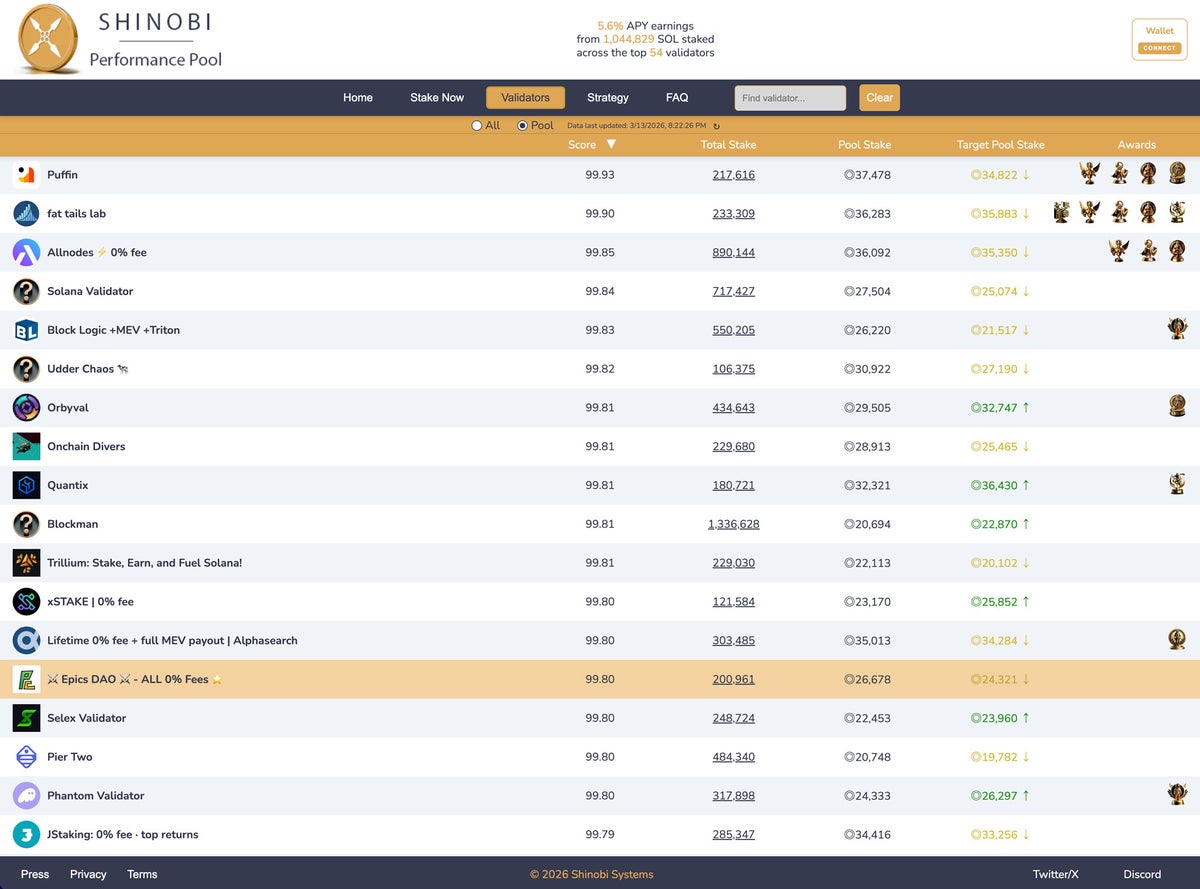The height and width of the screenshot is (889, 1200).
Task: Click the Block Logic validator icon
Action: (x=26, y=330)
